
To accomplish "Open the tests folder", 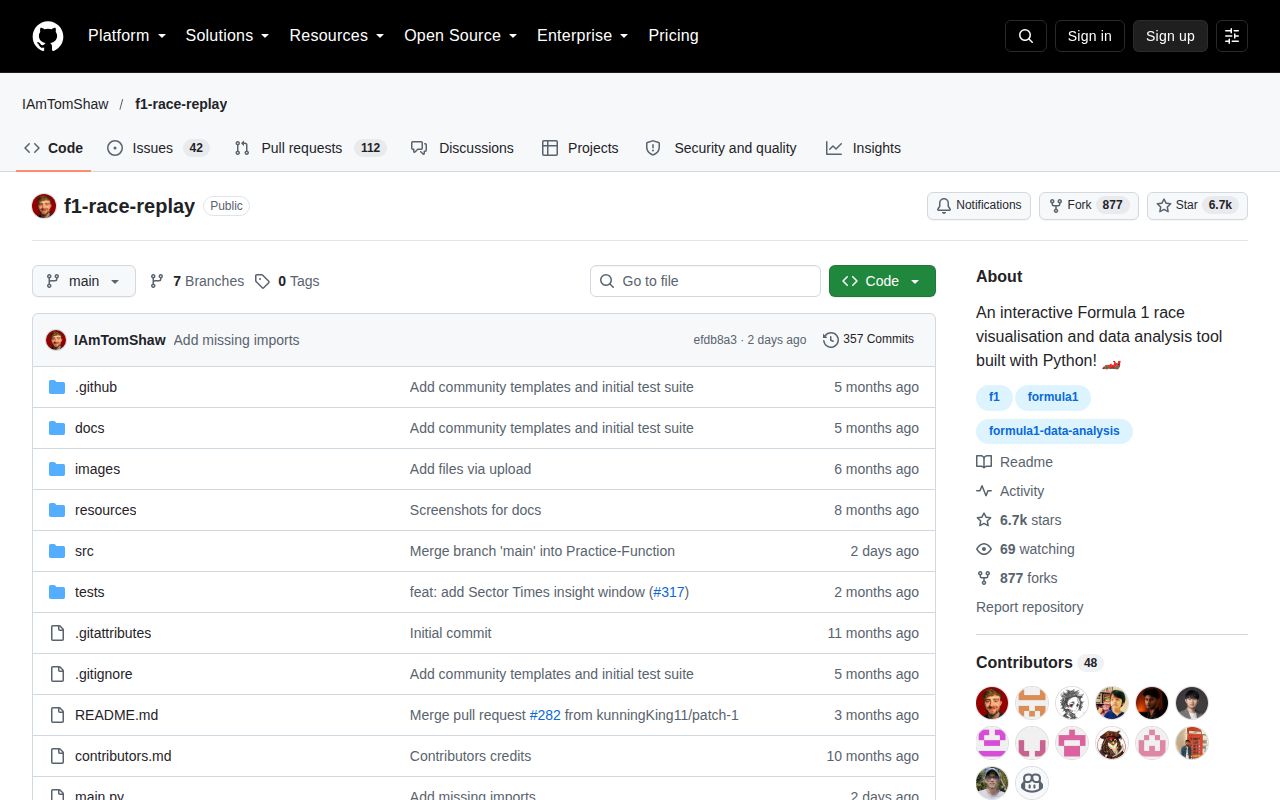I will coord(90,592).
